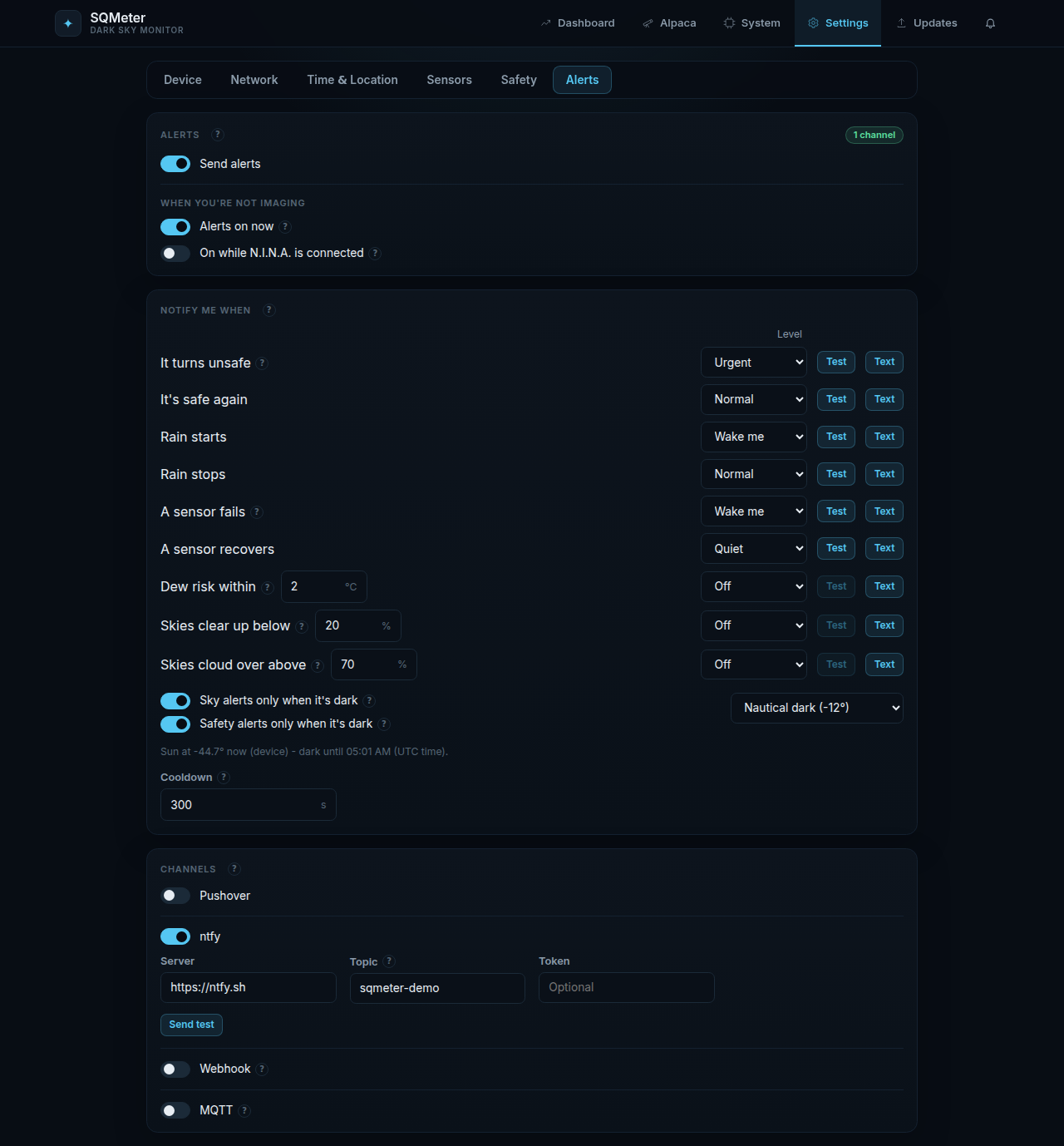The height and width of the screenshot is (1146, 1064).
Task: Click the SQMeter star logo icon
Action: 68,23
